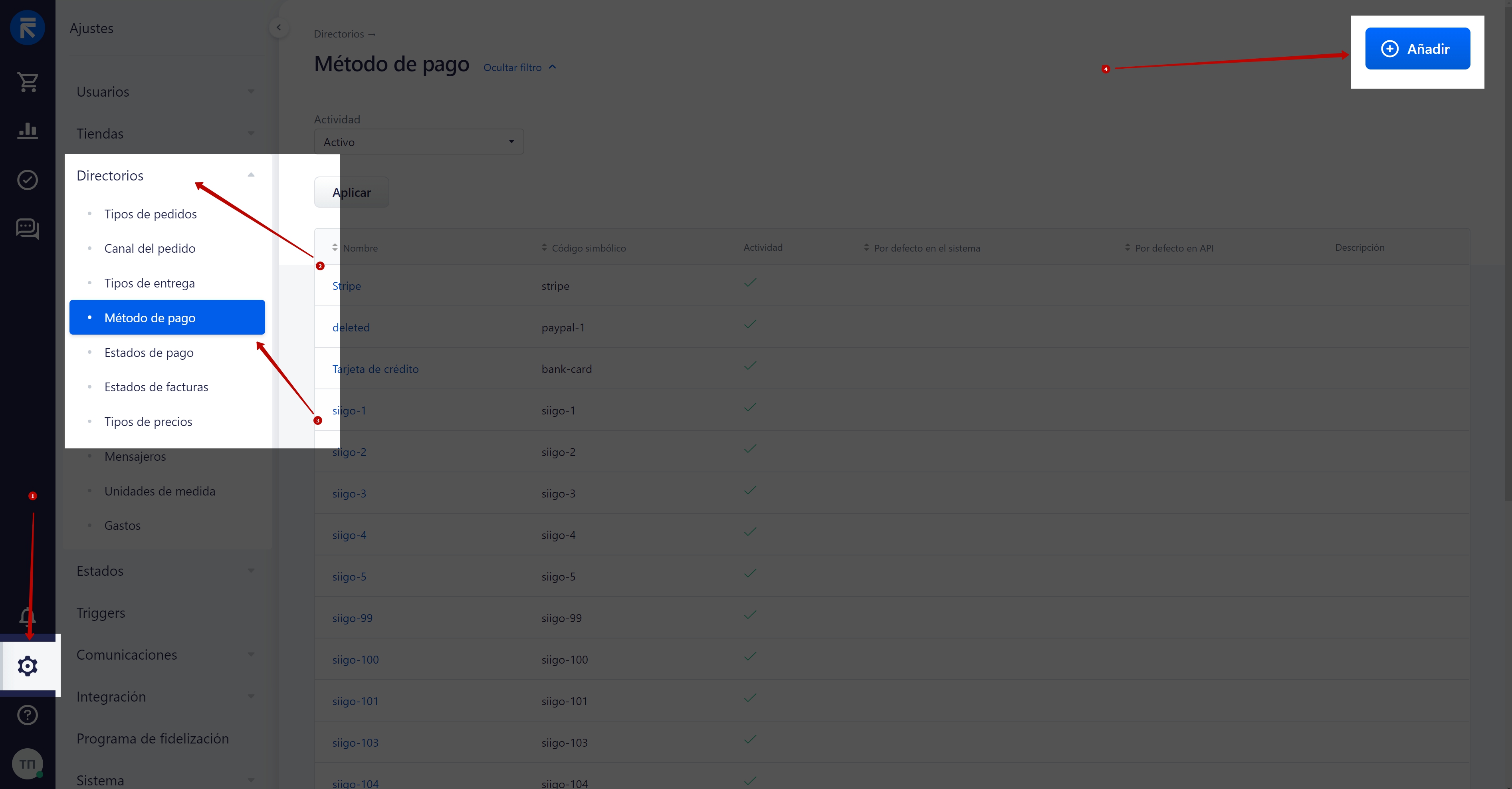
Task: Open the RetailCRM logo home icon
Action: pos(27,28)
